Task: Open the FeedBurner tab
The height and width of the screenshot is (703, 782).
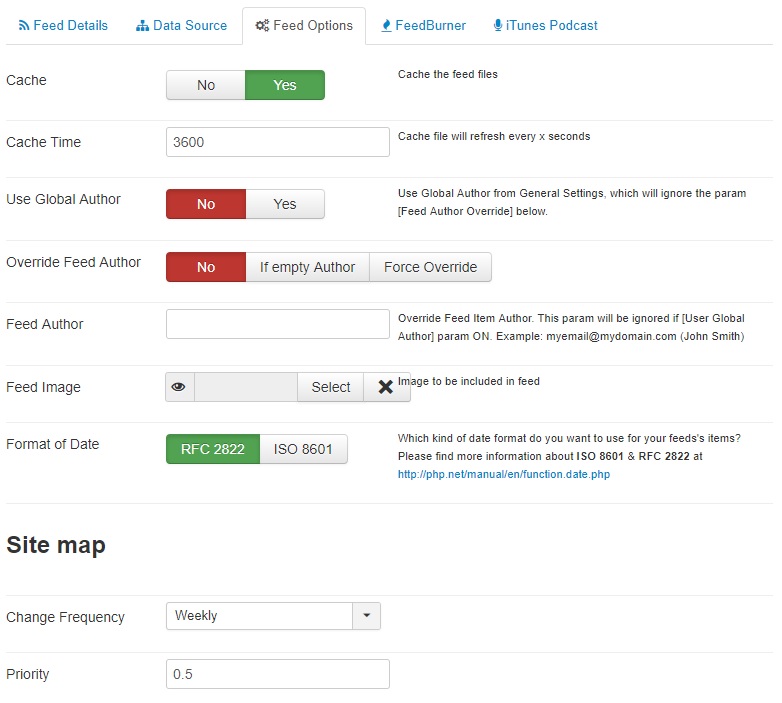Action: click(x=423, y=25)
